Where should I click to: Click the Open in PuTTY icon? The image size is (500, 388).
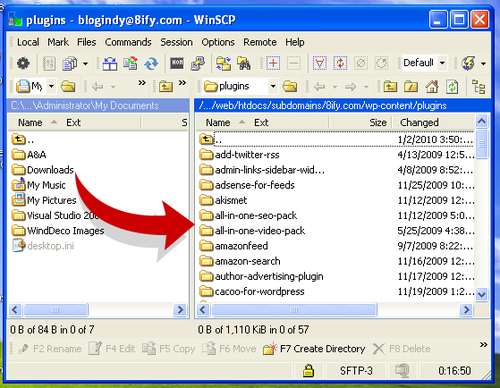click(x=198, y=63)
